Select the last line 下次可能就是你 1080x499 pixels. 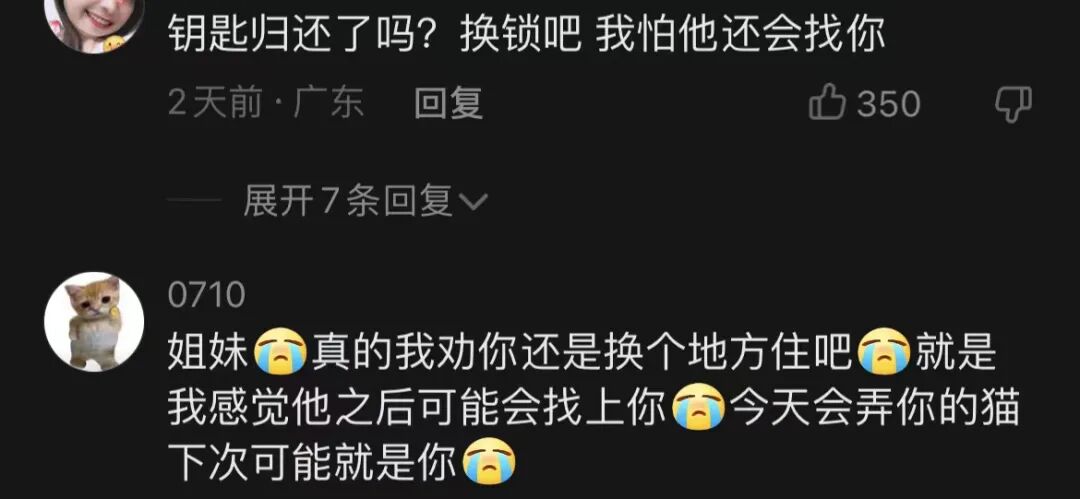point(313,462)
